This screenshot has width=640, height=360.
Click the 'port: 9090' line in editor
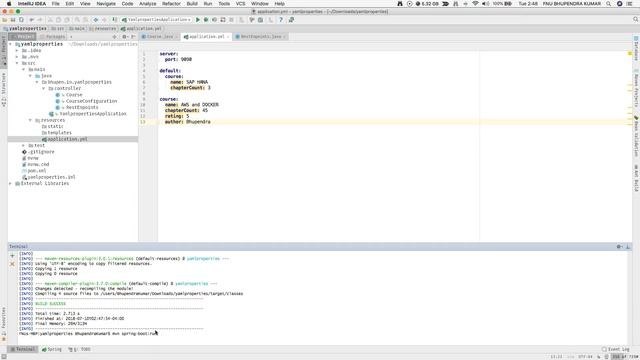178,60
